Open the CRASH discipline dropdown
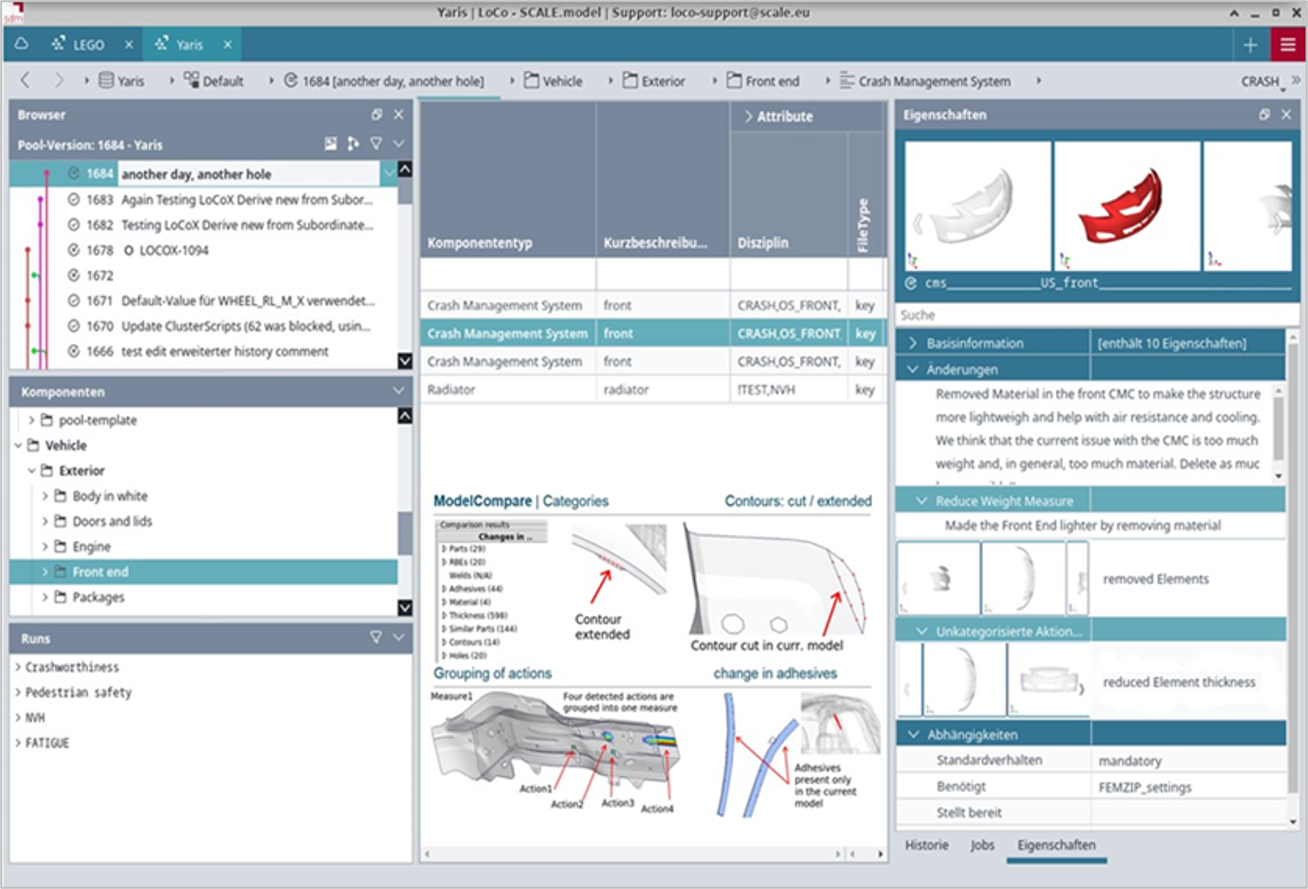This screenshot has height=889, width=1308. pos(1262,83)
